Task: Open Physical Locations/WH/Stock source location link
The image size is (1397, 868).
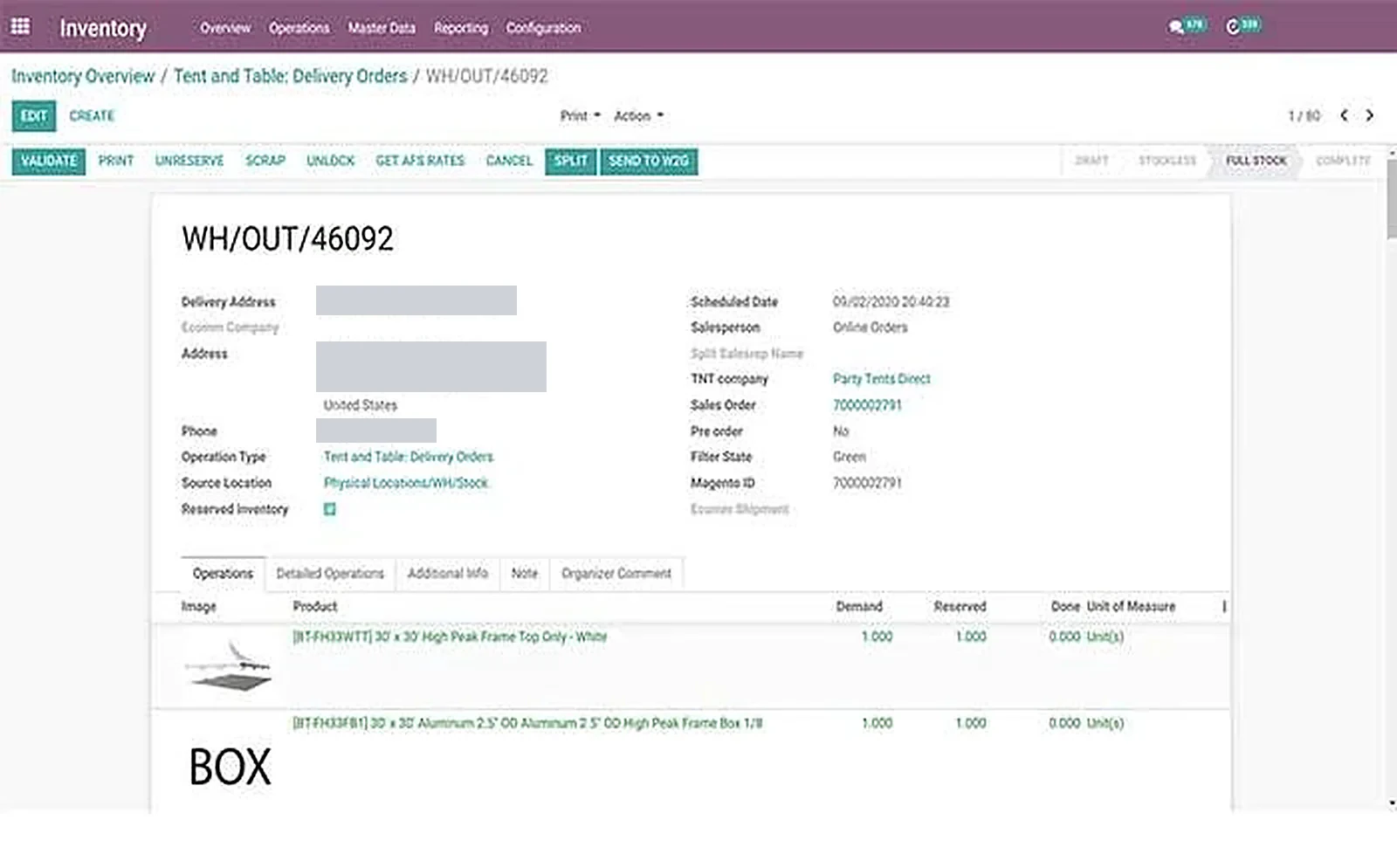Action: tap(406, 483)
